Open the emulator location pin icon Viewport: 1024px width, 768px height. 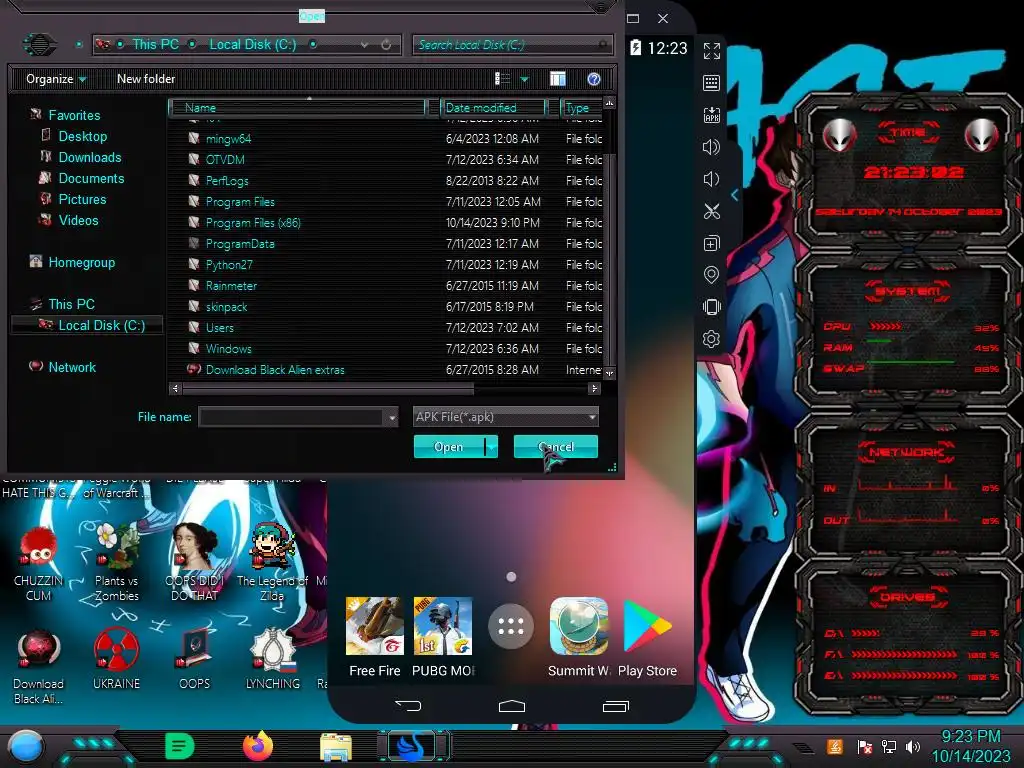[x=712, y=275]
